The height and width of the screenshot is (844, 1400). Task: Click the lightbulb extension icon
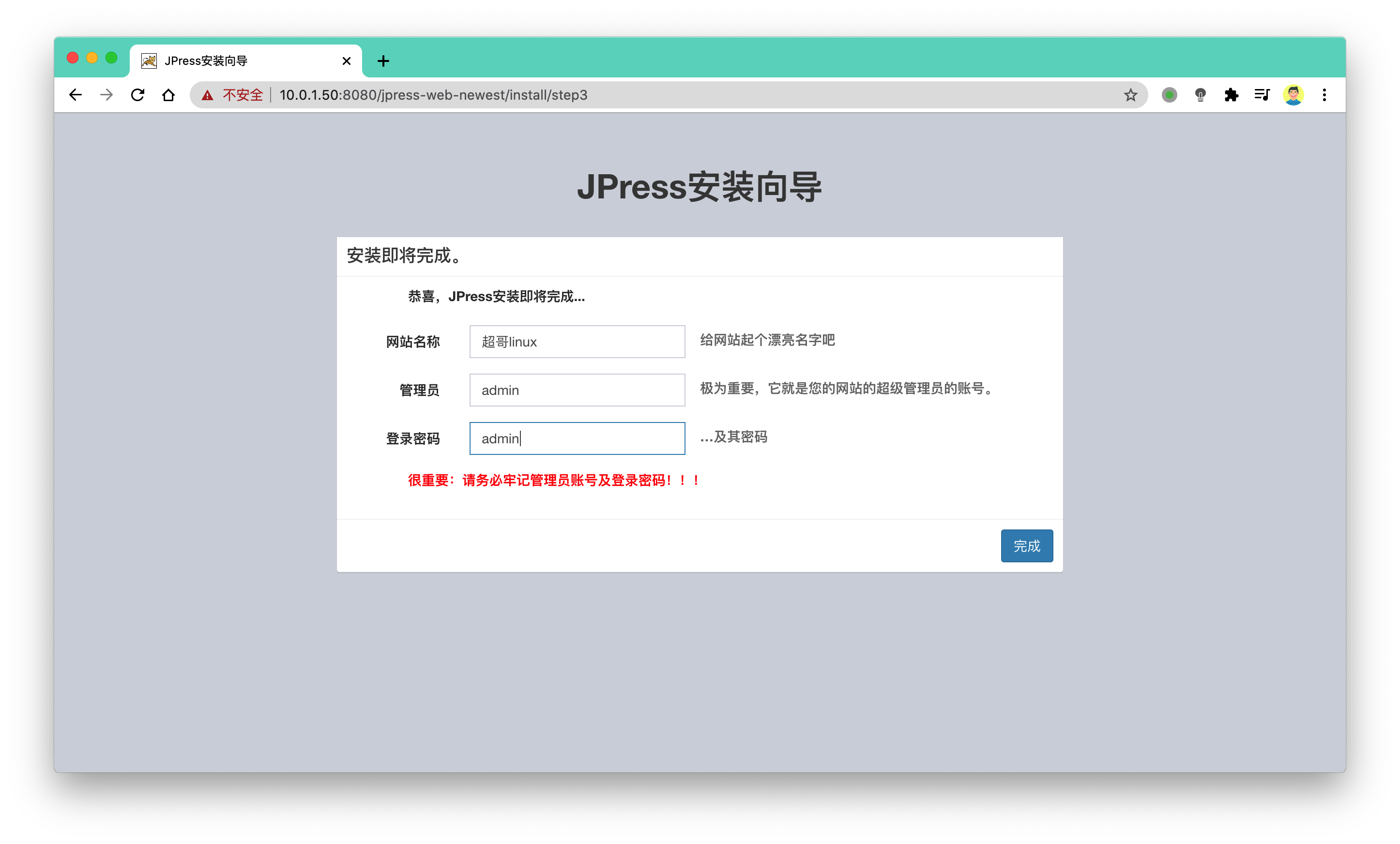pos(1200,95)
